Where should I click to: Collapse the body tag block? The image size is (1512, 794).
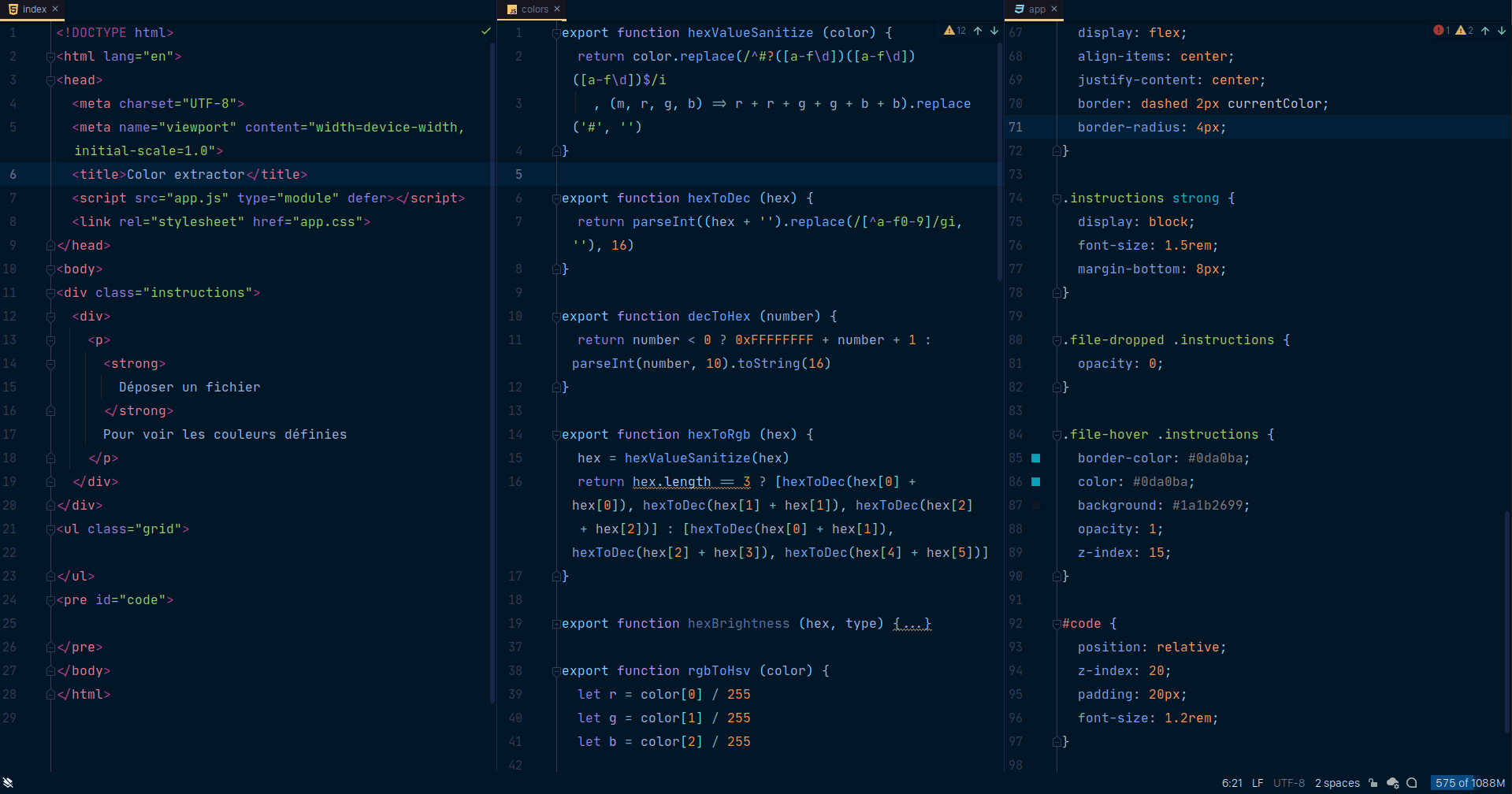(50, 269)
